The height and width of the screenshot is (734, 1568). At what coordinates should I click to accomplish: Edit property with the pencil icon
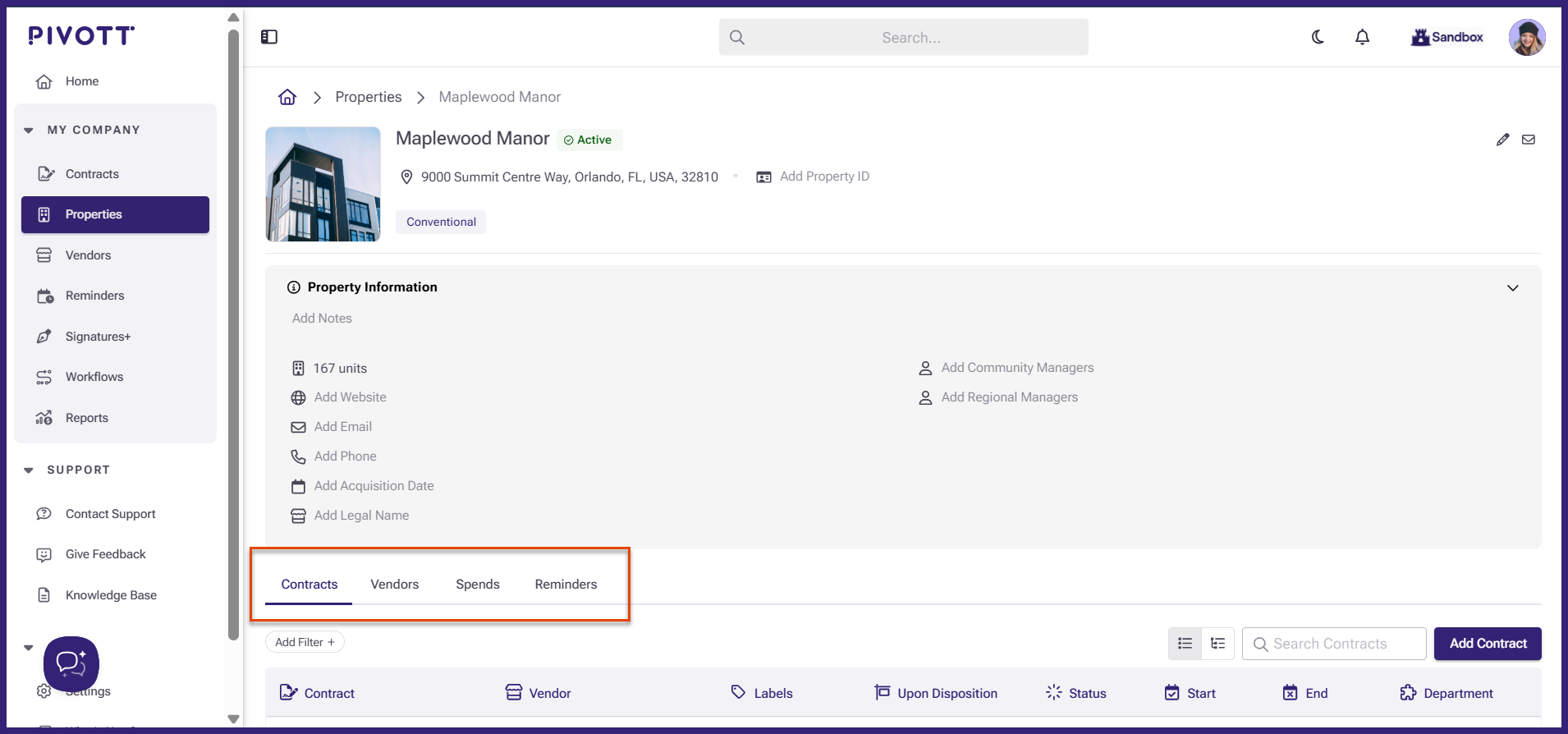pyautogui.click(x=1502, y=140)
